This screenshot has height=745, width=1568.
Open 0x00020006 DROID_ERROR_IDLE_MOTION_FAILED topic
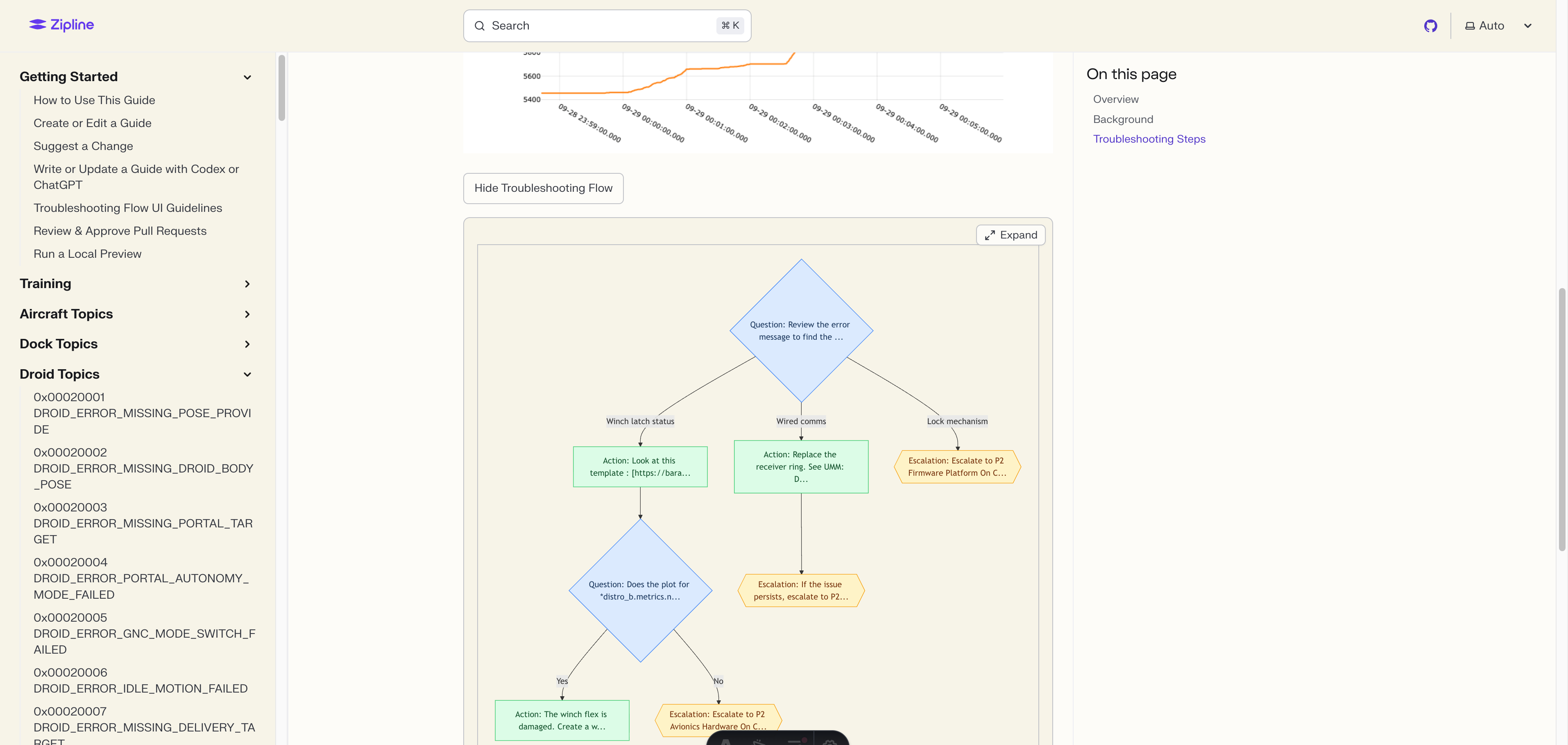pos(140,680)
